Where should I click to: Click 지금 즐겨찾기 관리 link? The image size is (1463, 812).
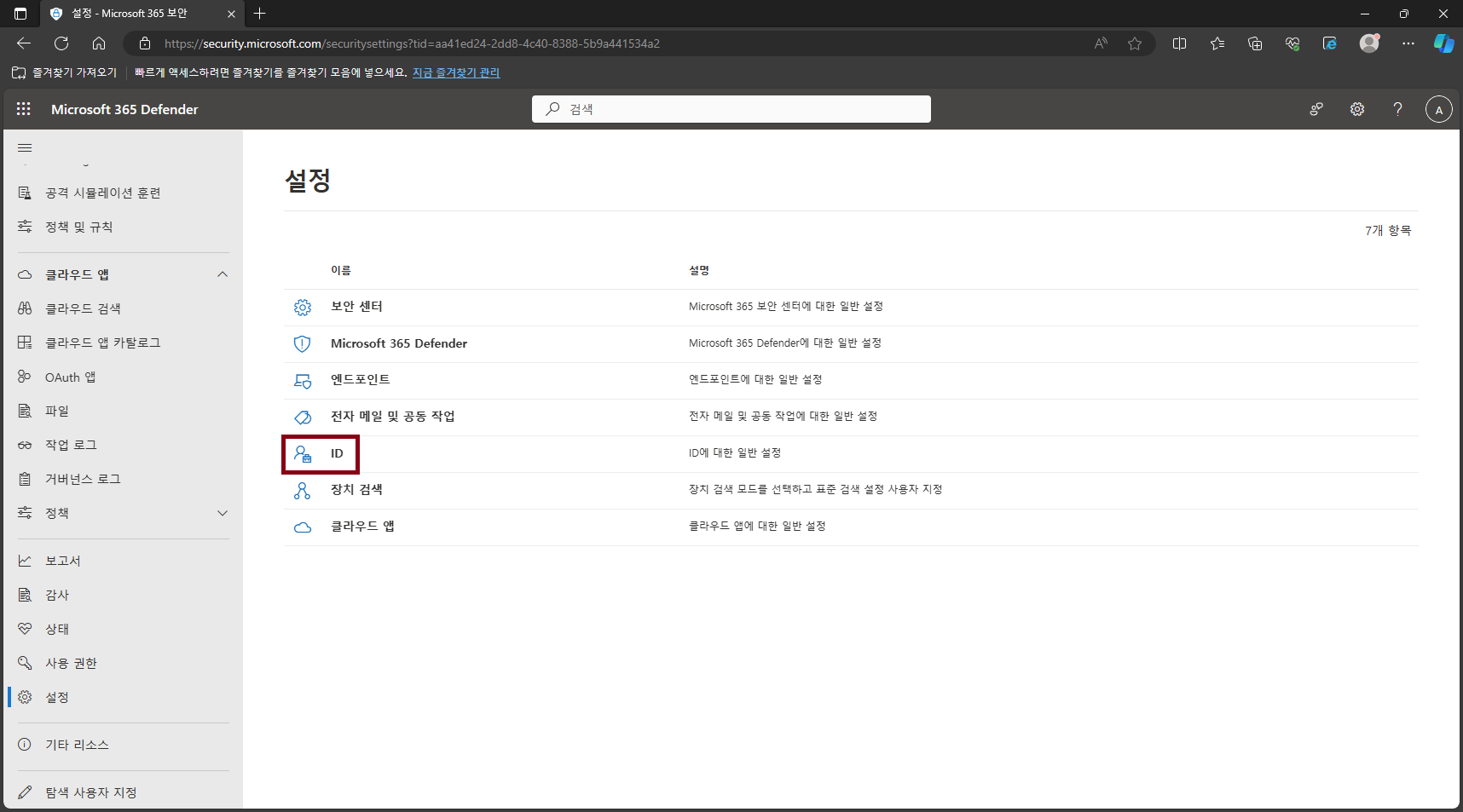[456, 72]
